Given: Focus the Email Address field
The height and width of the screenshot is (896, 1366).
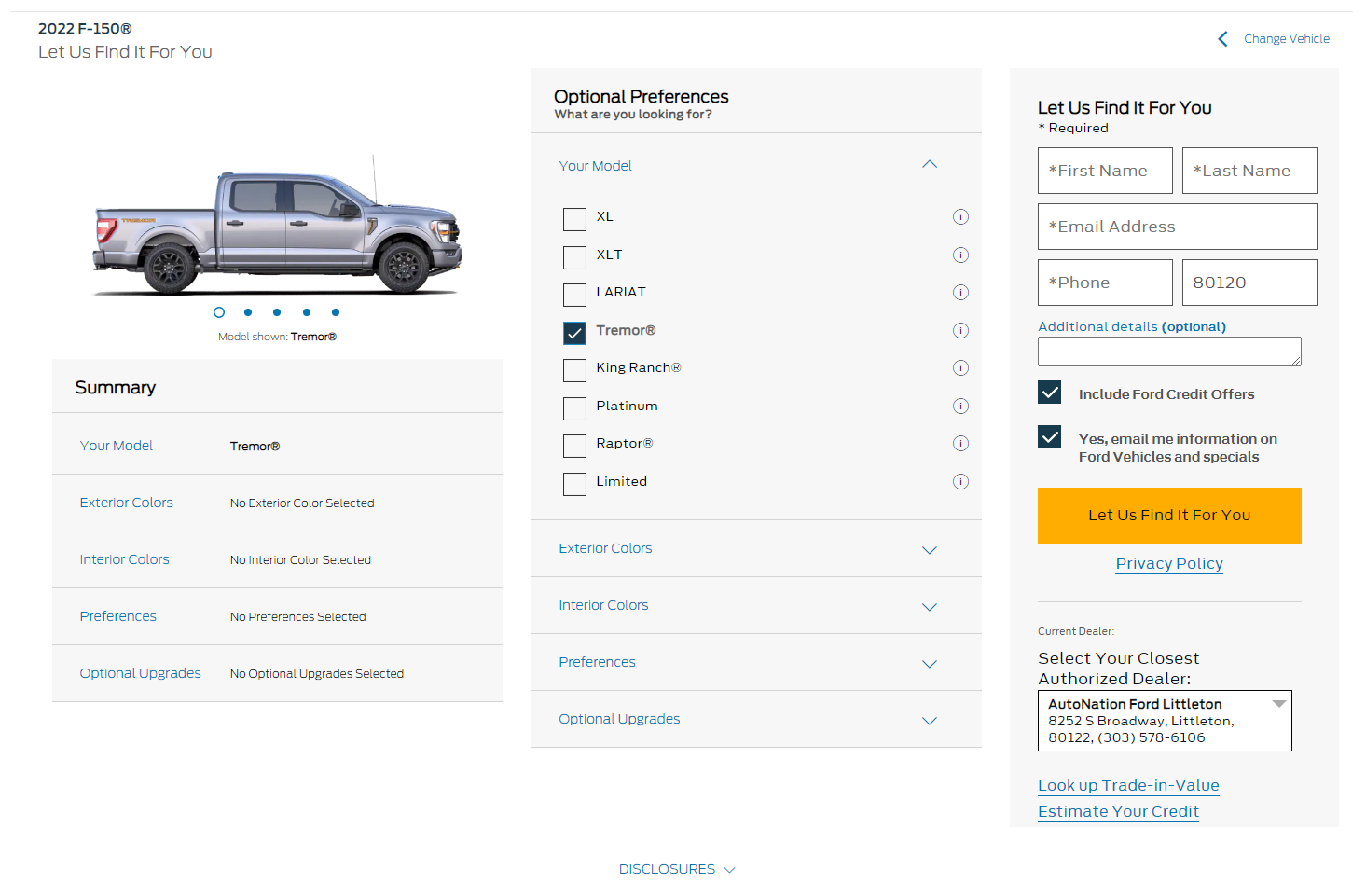Looking at the screenshot, I should coord(1178,227).
